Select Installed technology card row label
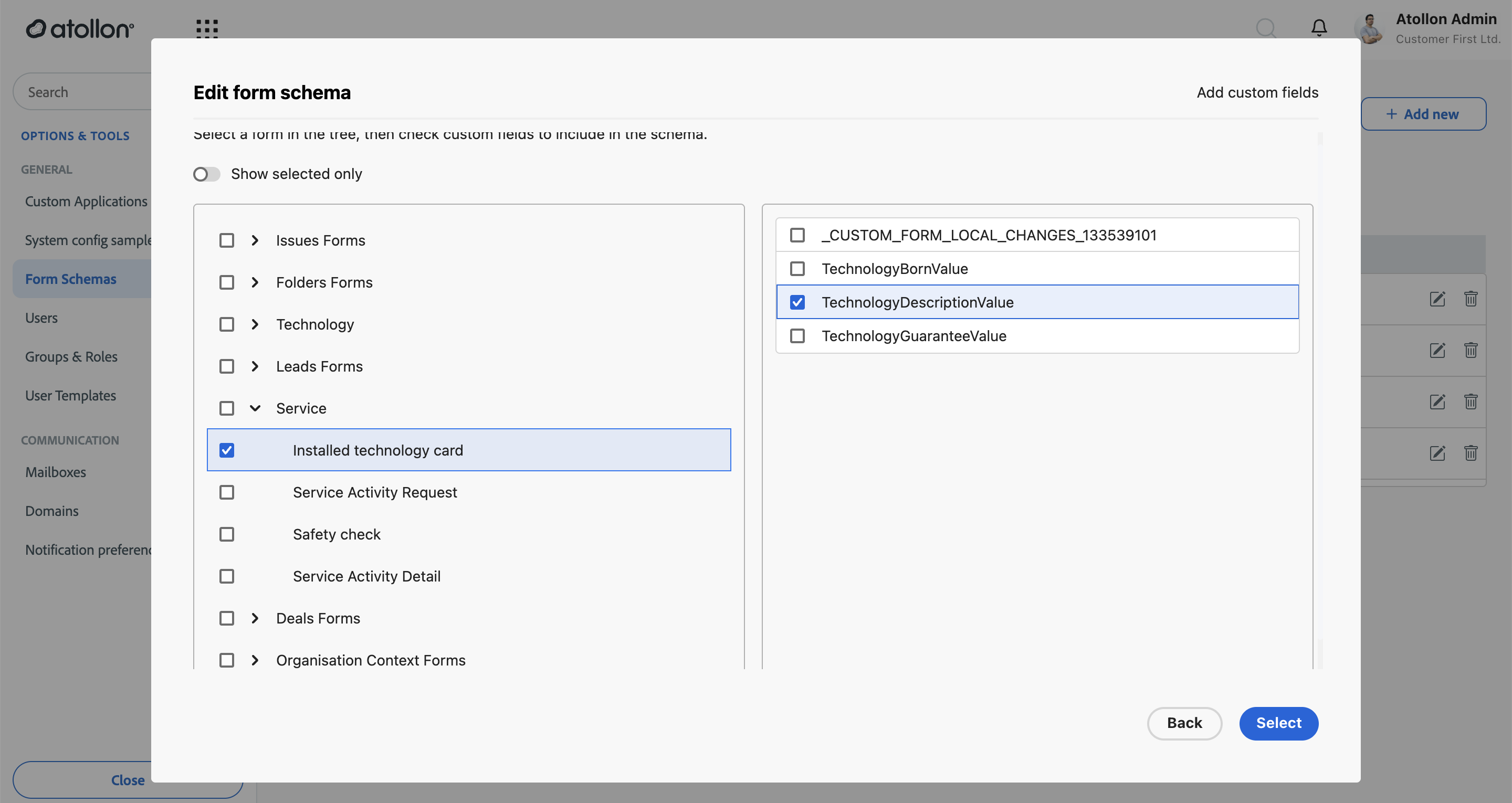 tap(377, 450)
